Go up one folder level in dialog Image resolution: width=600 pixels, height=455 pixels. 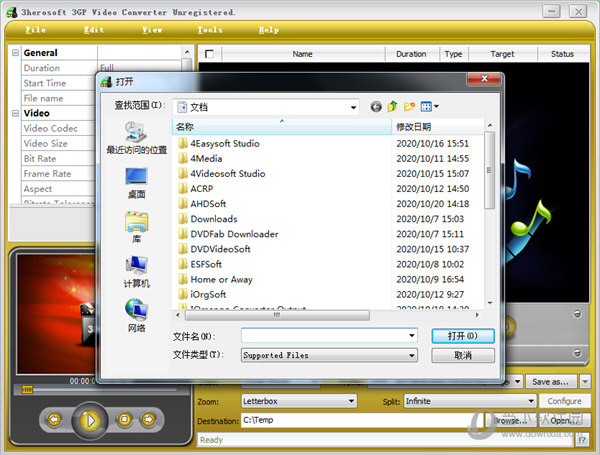(x=393, y=106)
